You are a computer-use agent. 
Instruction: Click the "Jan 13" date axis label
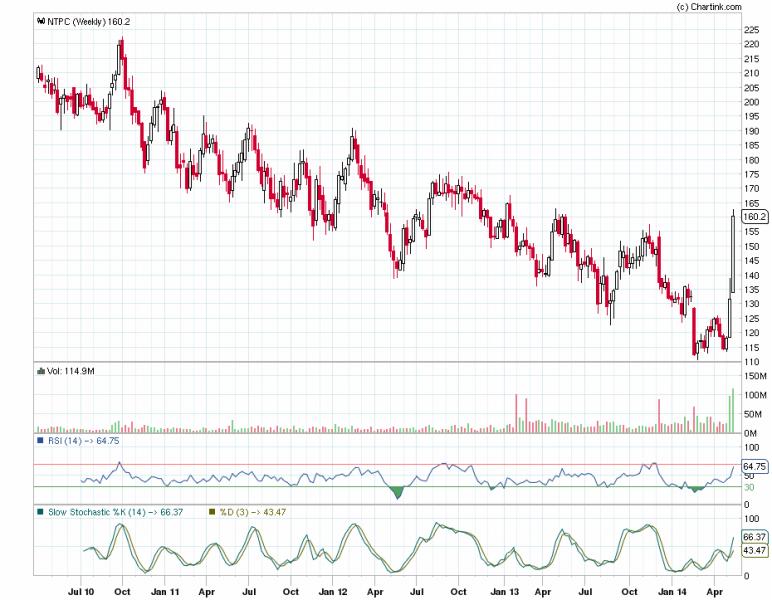tap(505, 592)
